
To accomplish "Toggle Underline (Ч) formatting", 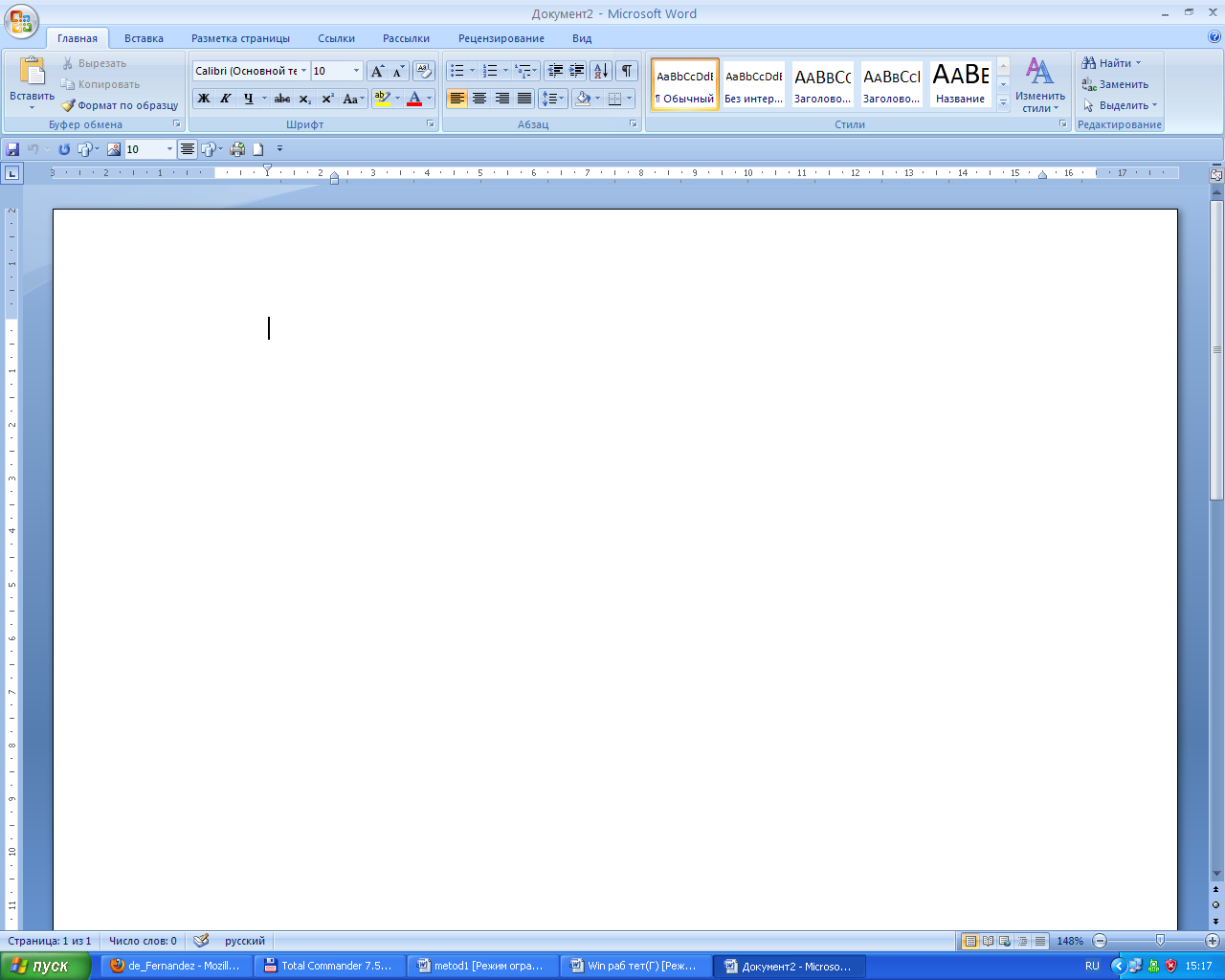I will 248,99.
